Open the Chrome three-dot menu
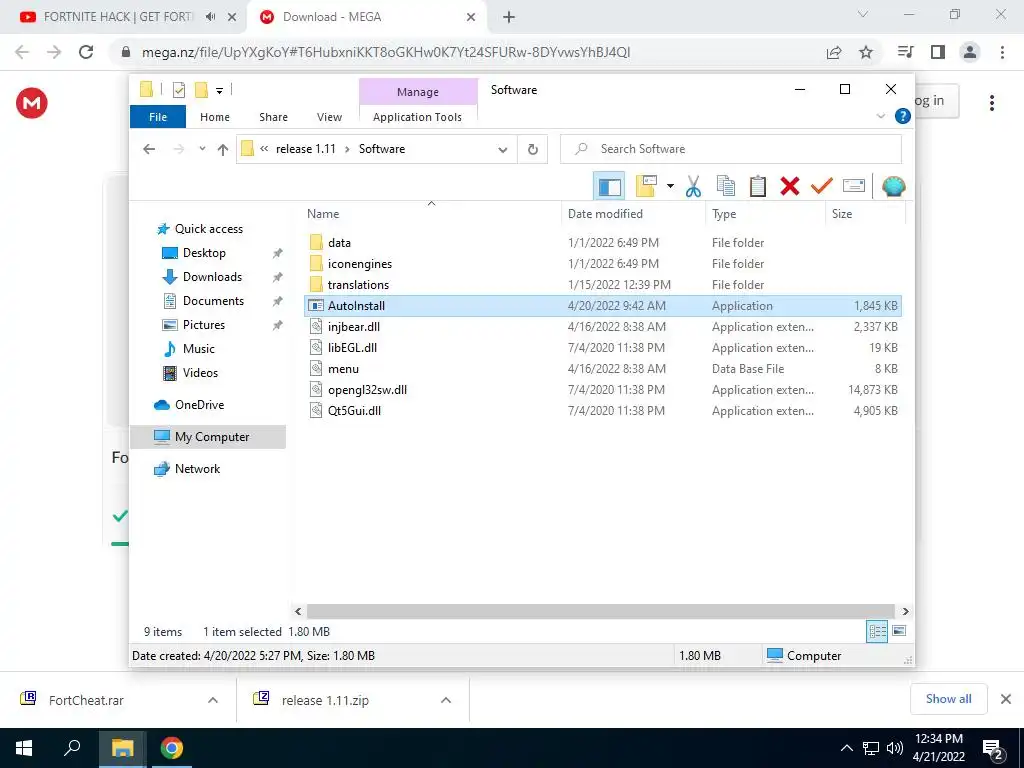 click(1002, 52)
